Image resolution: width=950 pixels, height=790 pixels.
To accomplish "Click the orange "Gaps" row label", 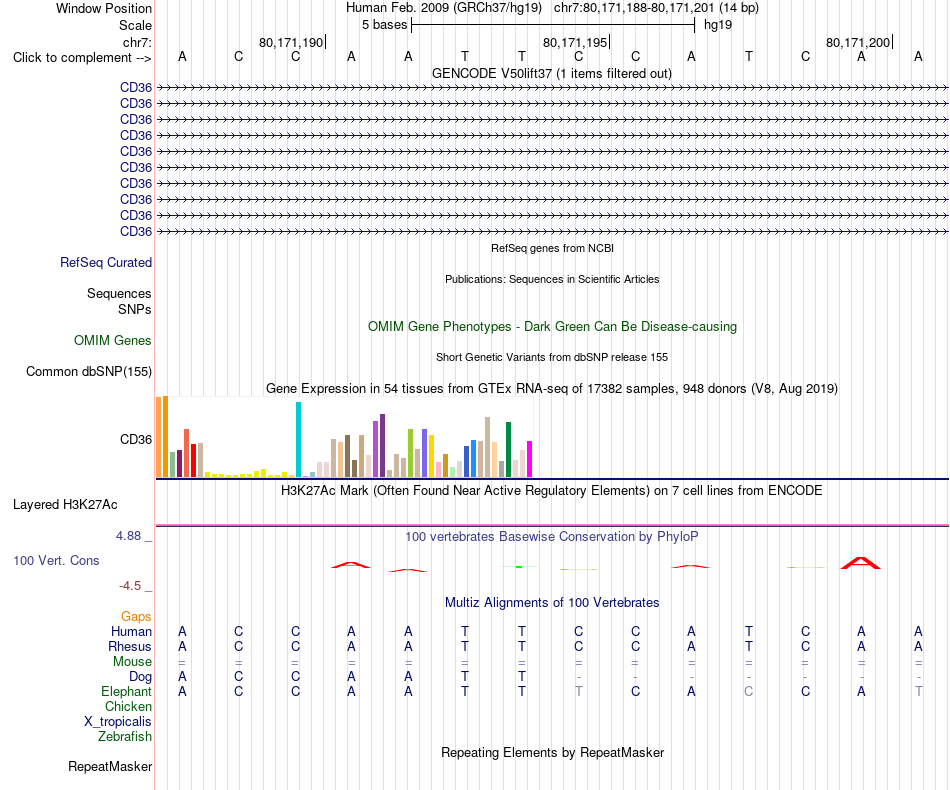I will [x=136, y=616].
